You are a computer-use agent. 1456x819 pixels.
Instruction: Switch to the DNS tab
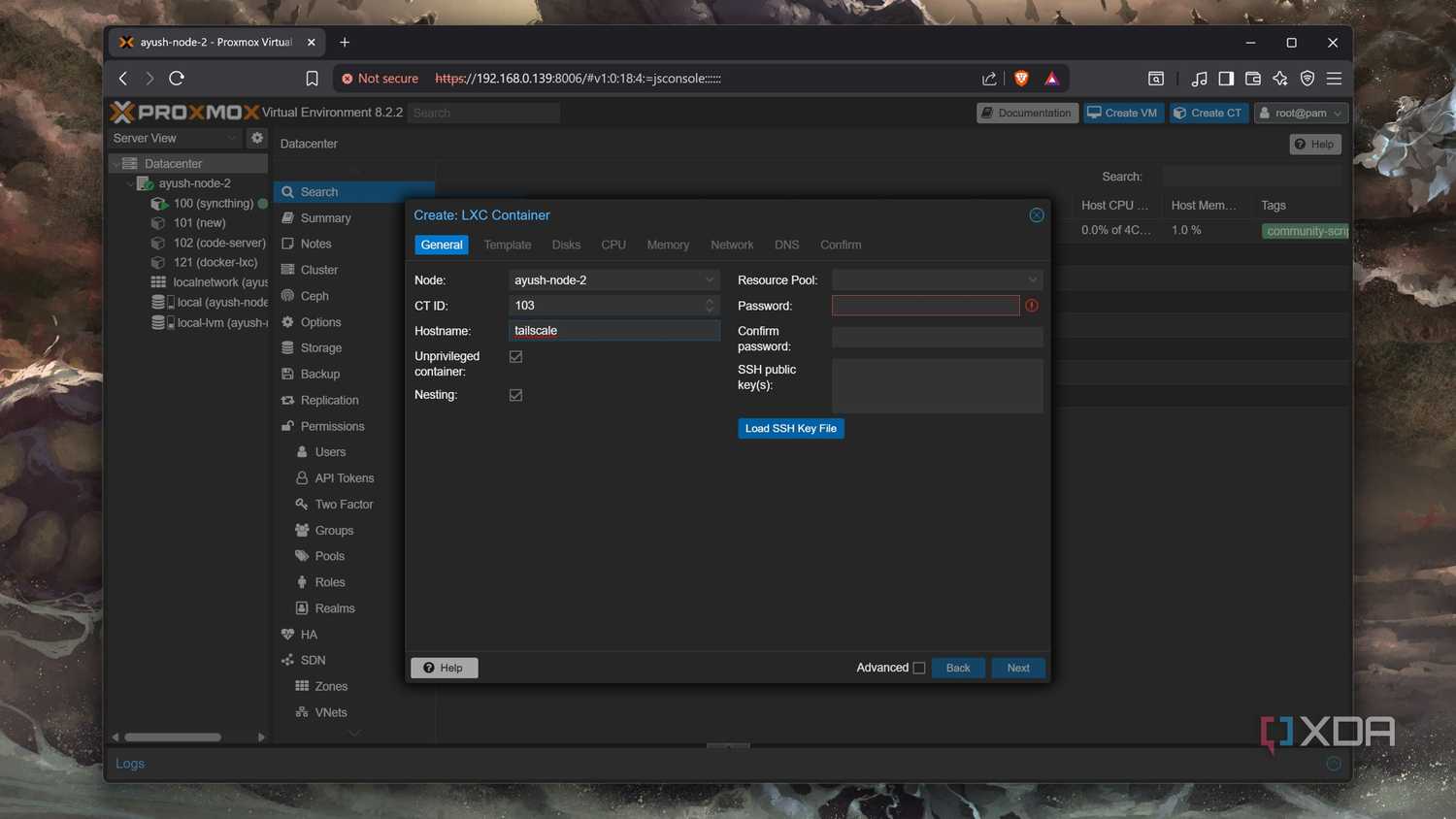tap(787, 245)
